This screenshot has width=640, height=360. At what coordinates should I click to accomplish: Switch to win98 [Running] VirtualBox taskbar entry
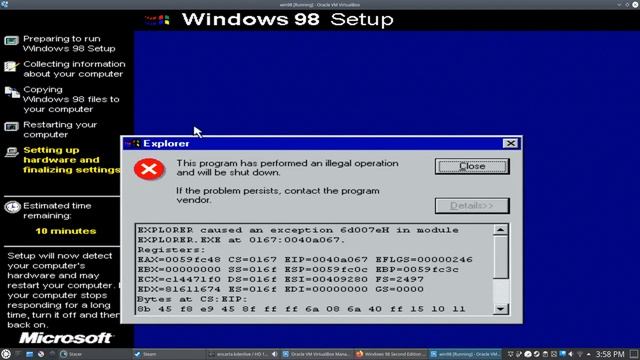[x=465, y=354]
